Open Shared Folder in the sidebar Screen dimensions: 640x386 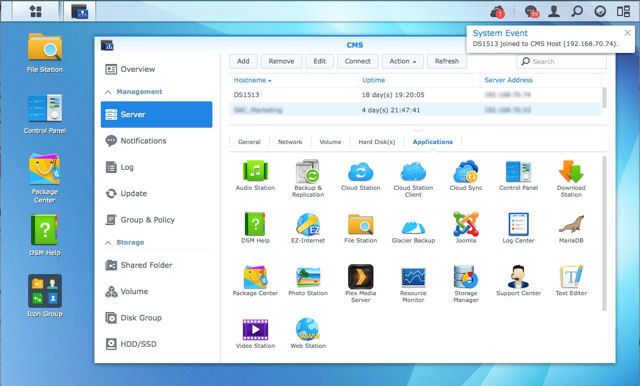pos(156,265)
